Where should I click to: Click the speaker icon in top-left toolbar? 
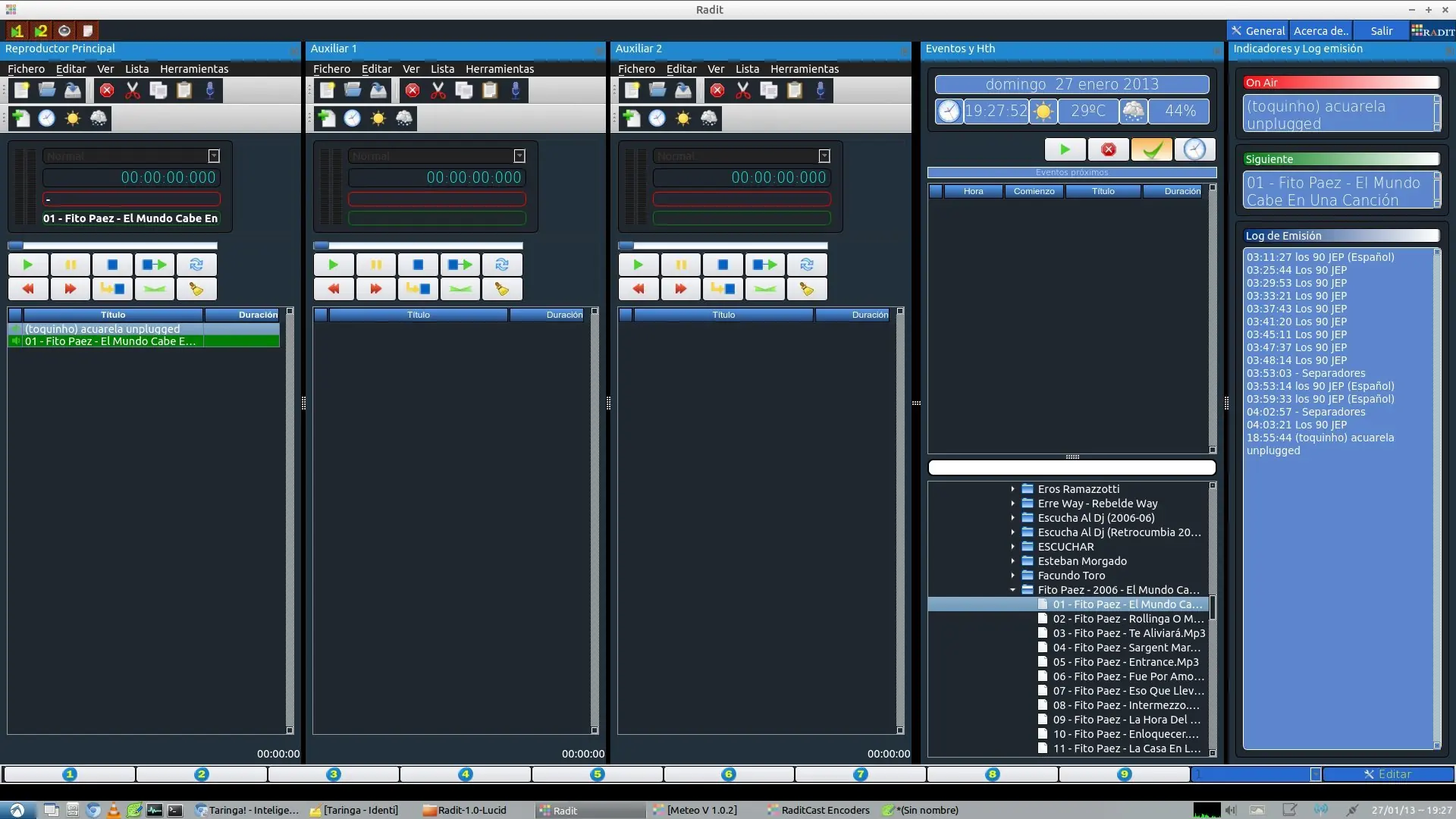[x=64, y=30]
